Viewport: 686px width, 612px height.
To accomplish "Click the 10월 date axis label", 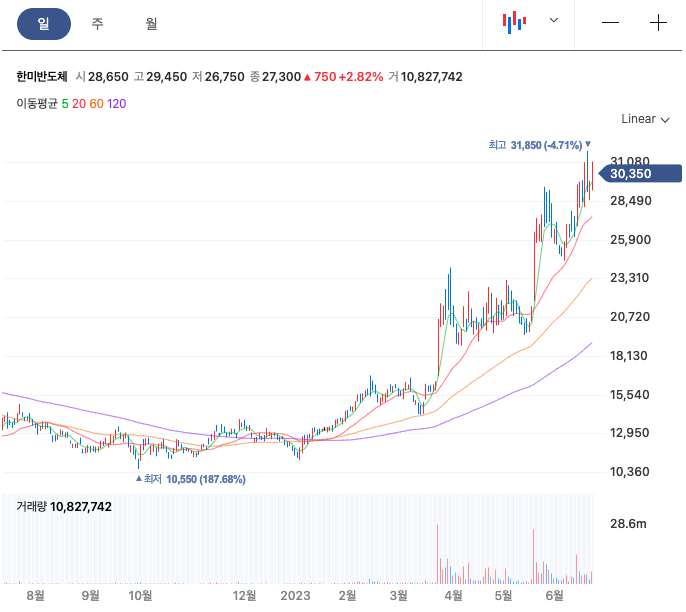I will coord(140,595).
